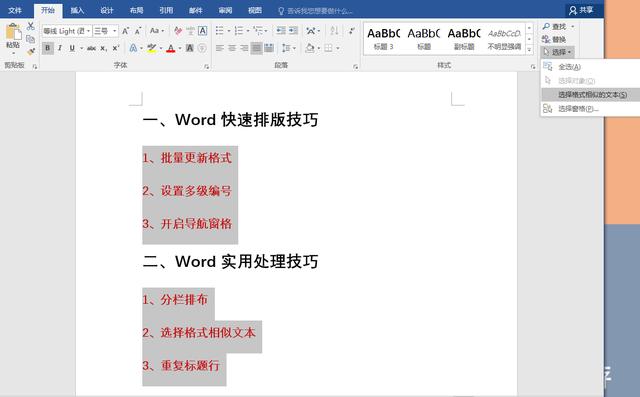
Task: Increase font size with grow font icon
Action: tap(125, 31)
